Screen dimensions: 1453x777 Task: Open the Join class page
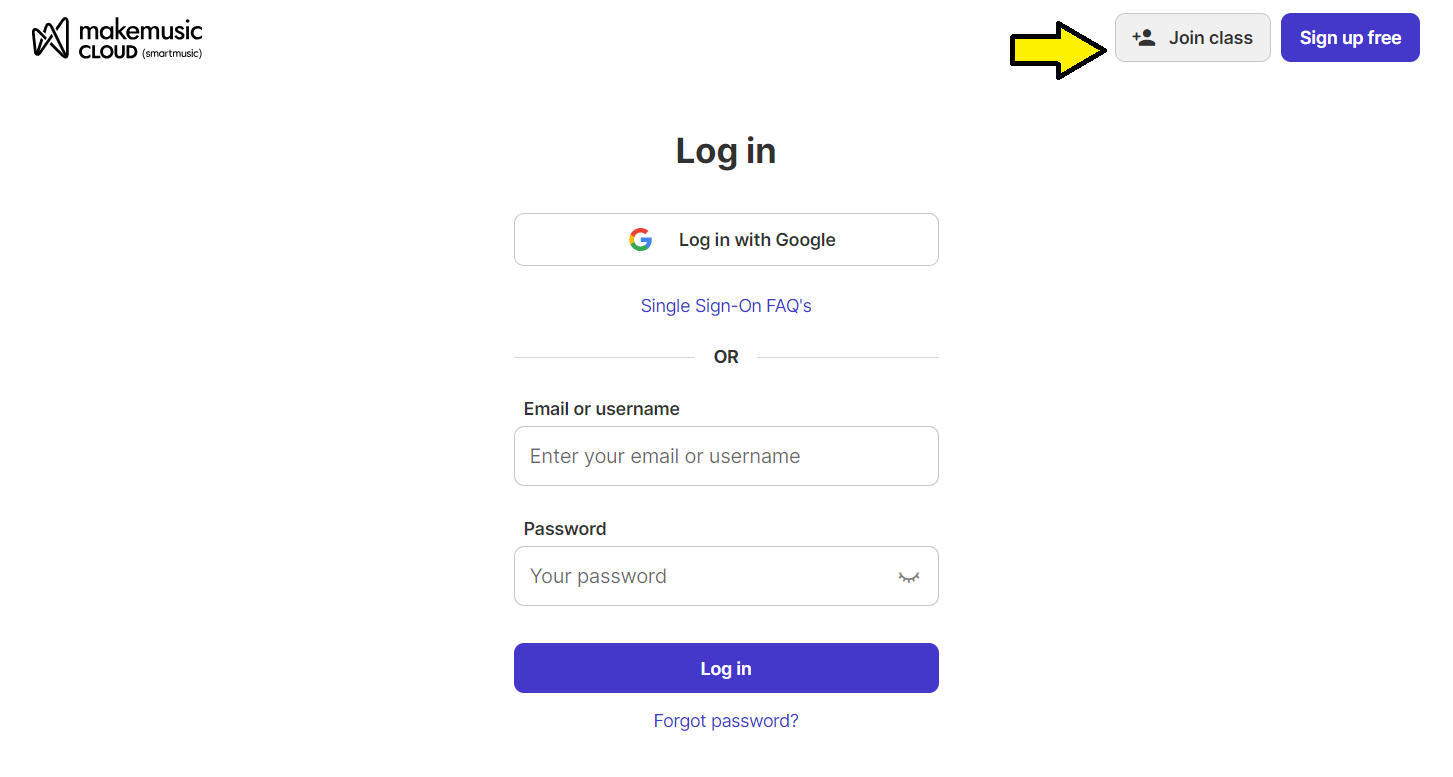coord(1193,37)
